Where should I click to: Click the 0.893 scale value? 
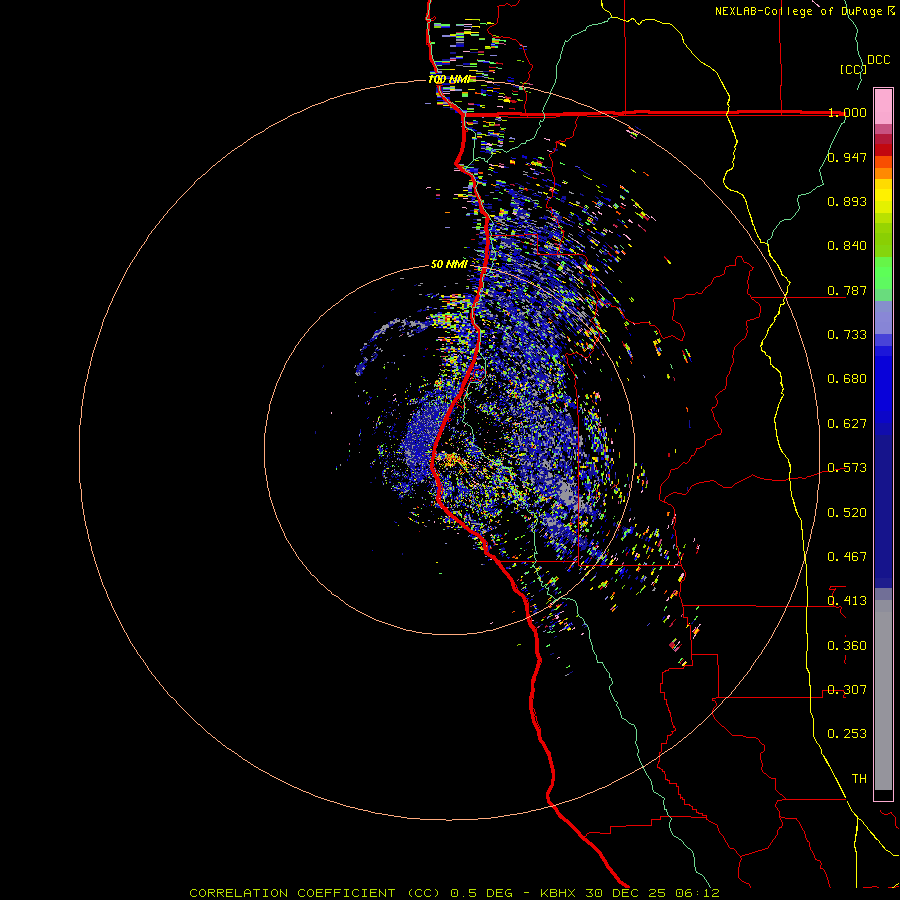(847, 201)
